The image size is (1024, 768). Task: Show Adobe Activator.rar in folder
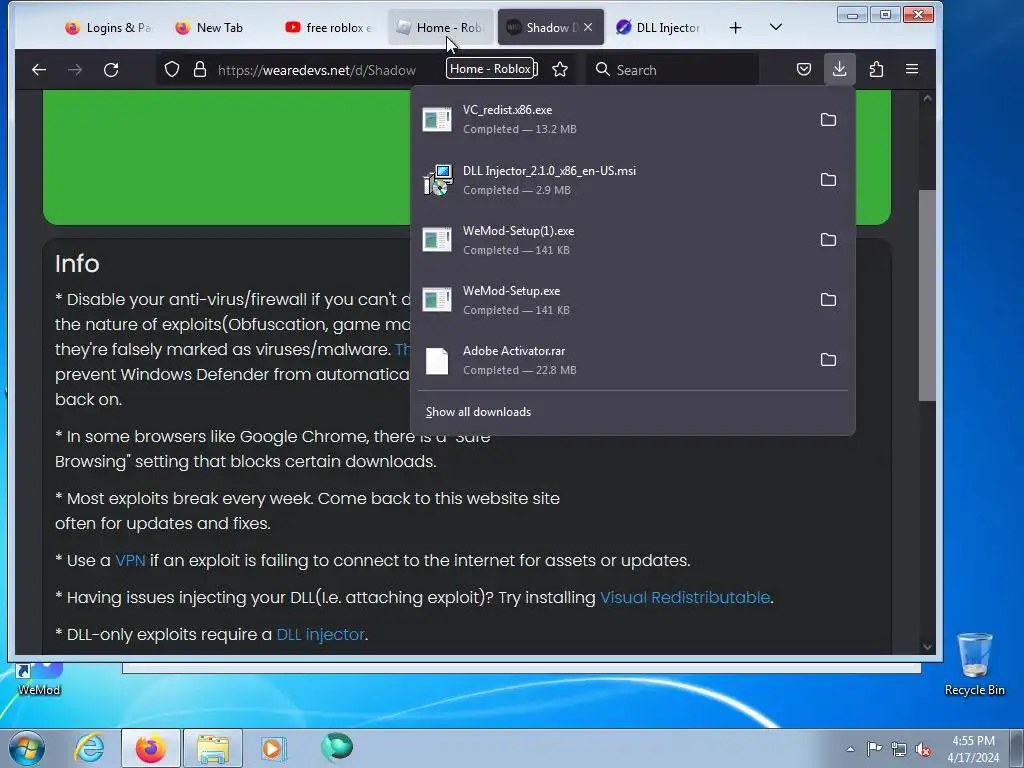tap(828, 360)
